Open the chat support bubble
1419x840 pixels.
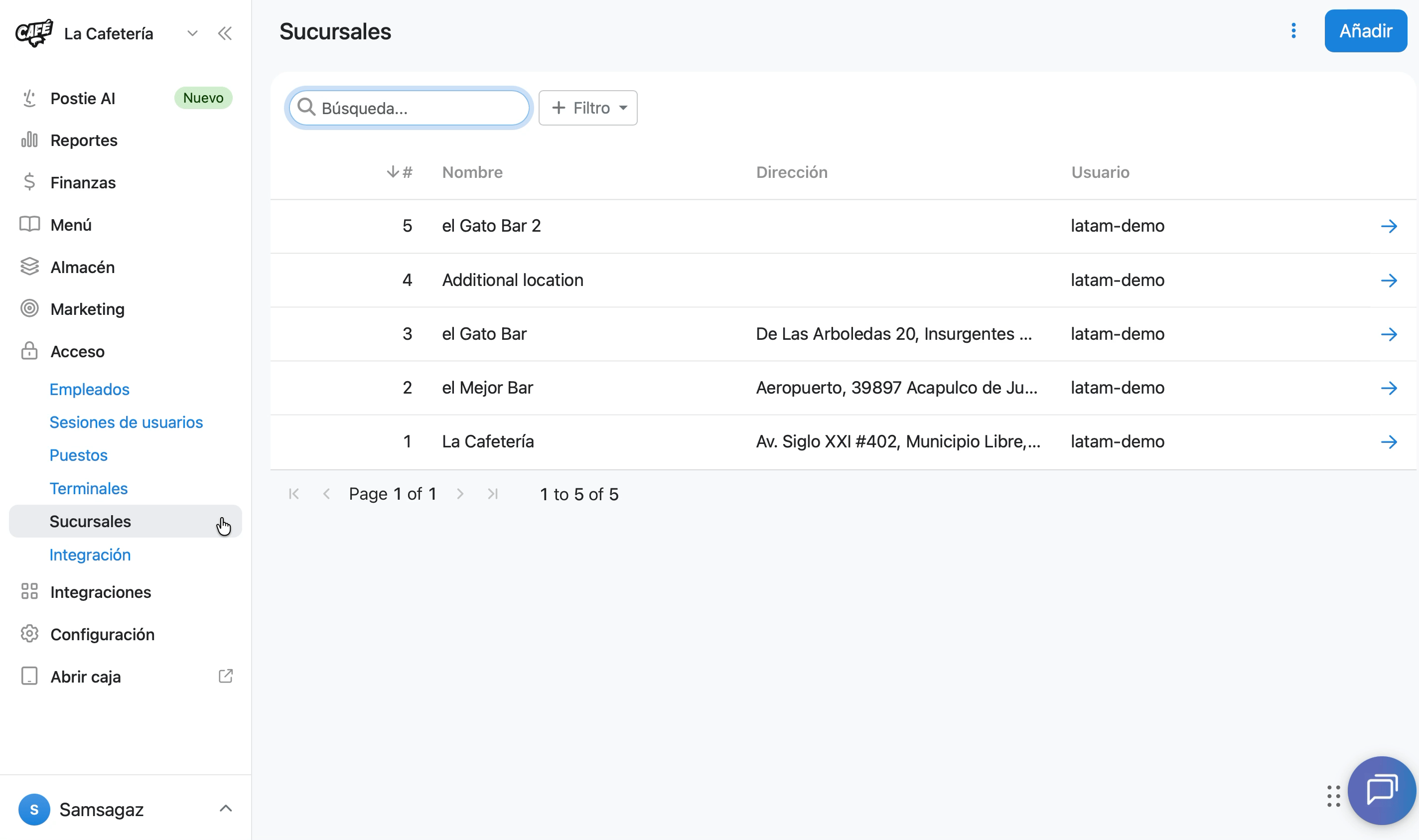[x=1382, y=790]
